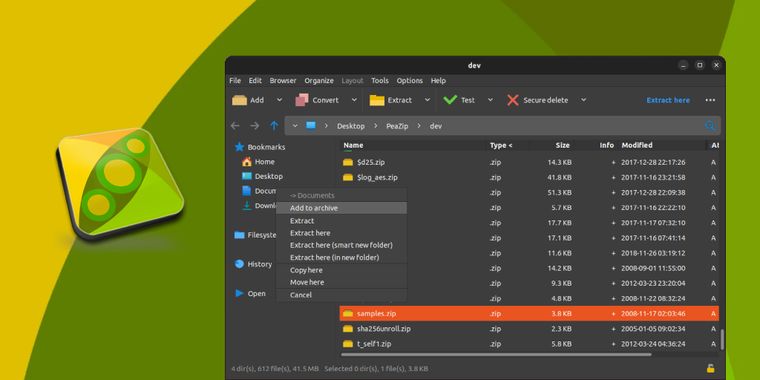Choose Copy here in context menu
The height and width of the screenshot is (380, 760).
click(341, 270)
